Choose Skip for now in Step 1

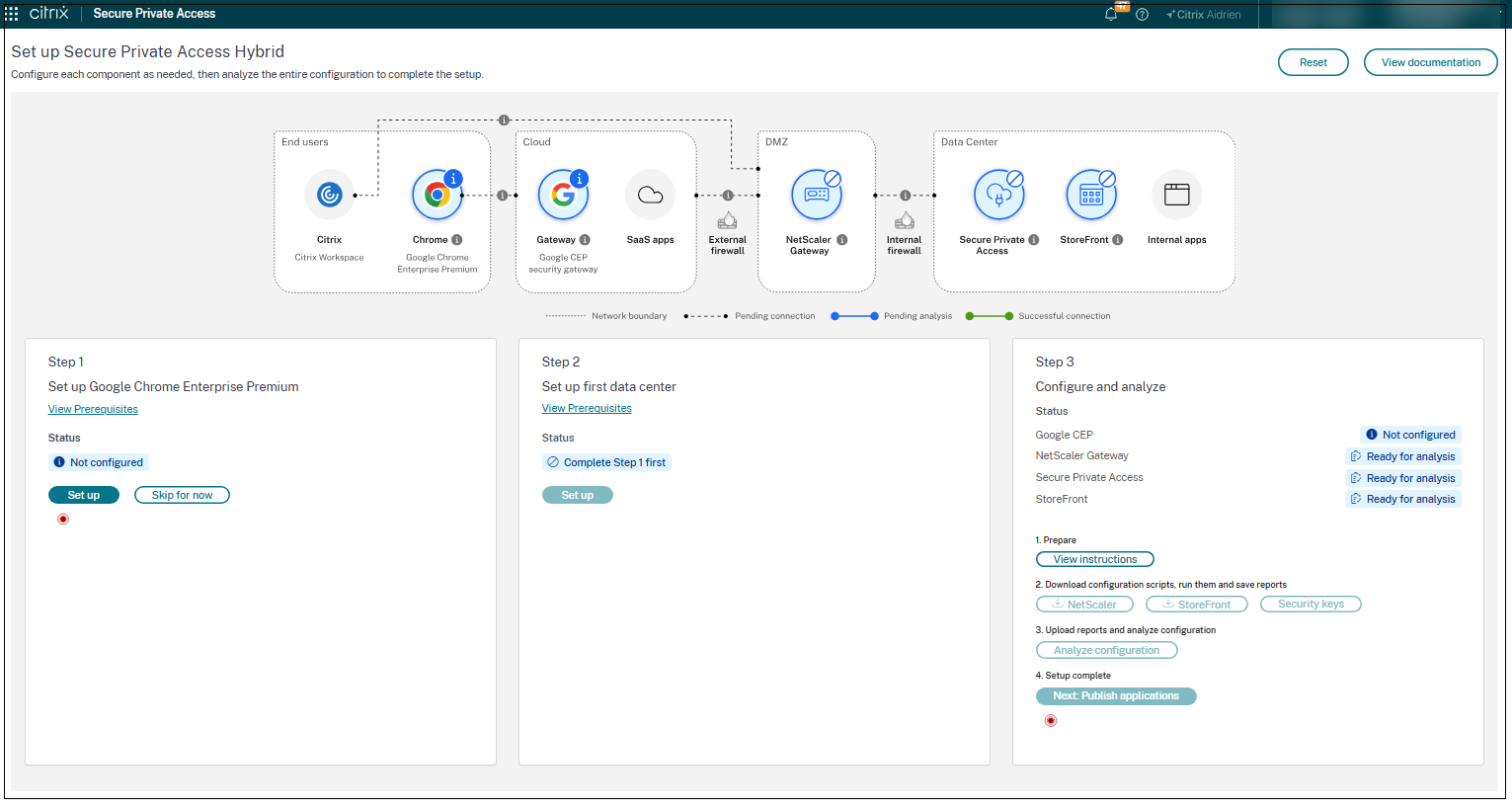coord(182,495)
